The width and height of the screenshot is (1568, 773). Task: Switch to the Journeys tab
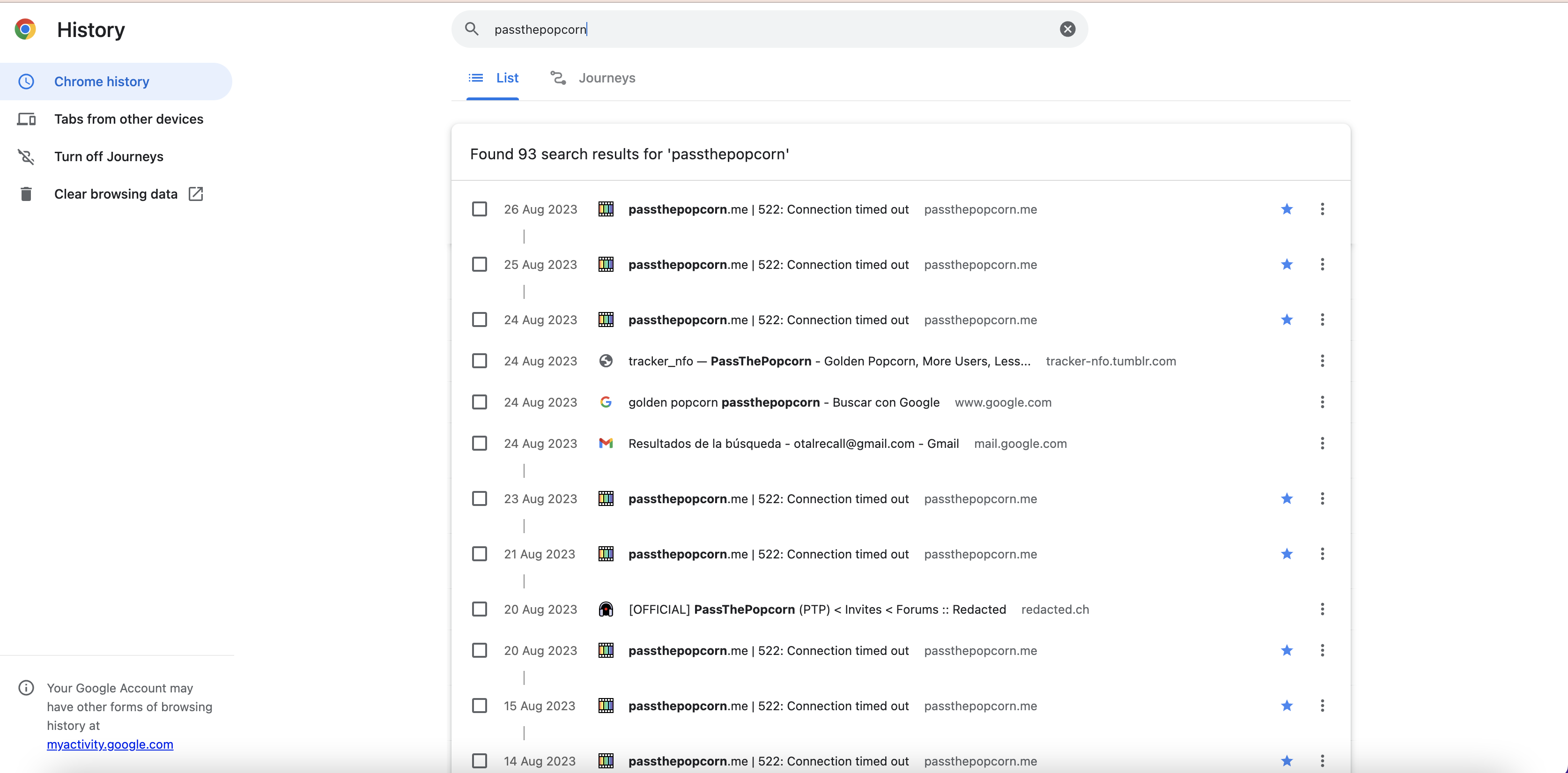[593, 78]
